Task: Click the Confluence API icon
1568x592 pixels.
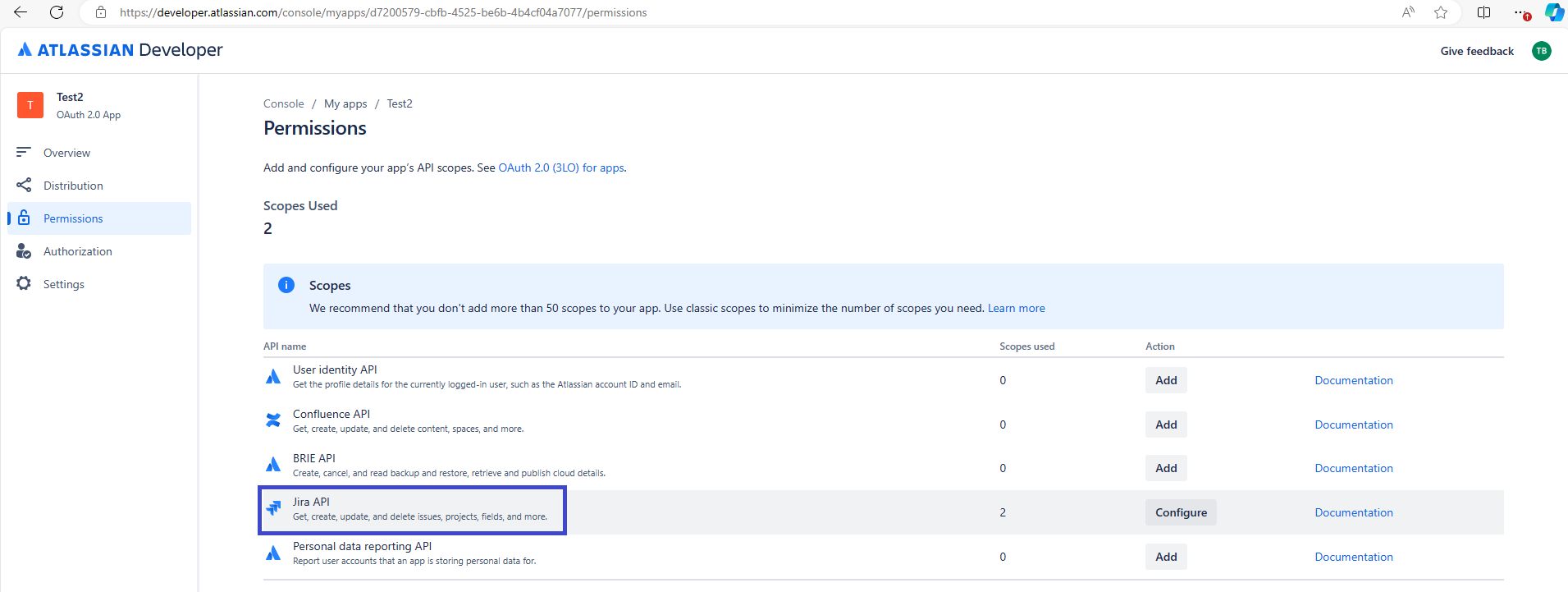Action: click(x=273, y=420)
